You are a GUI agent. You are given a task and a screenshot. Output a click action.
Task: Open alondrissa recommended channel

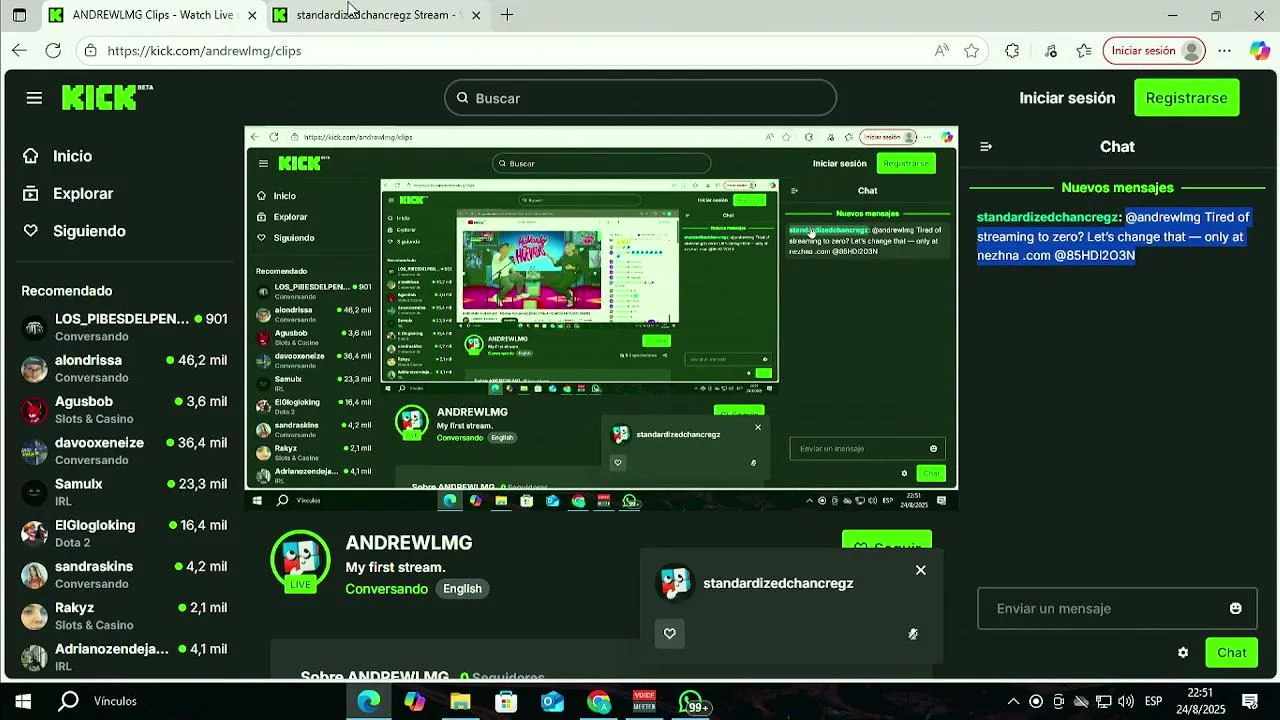point(125,368)
